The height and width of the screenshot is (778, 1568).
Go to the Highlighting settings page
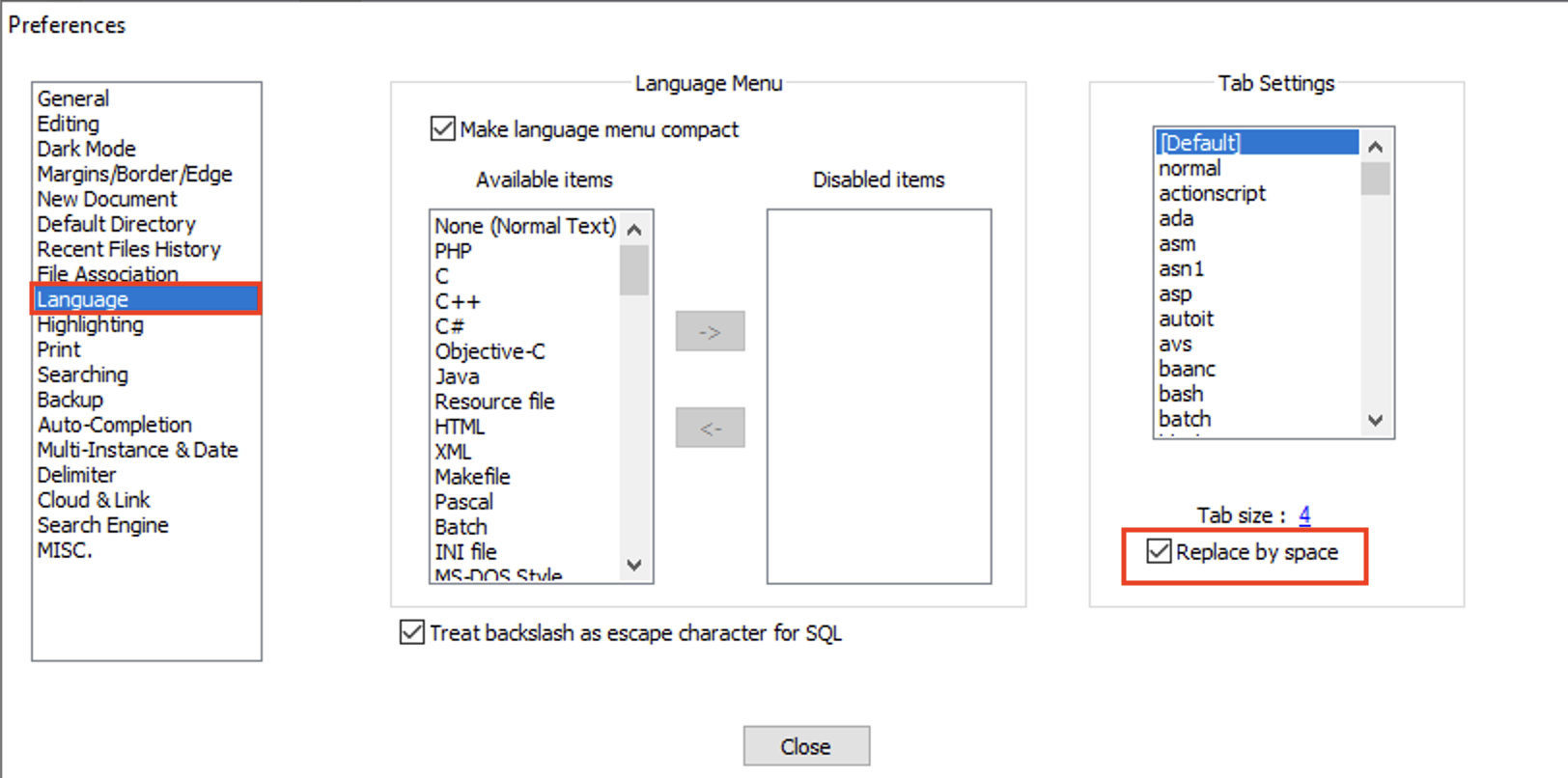90,324
